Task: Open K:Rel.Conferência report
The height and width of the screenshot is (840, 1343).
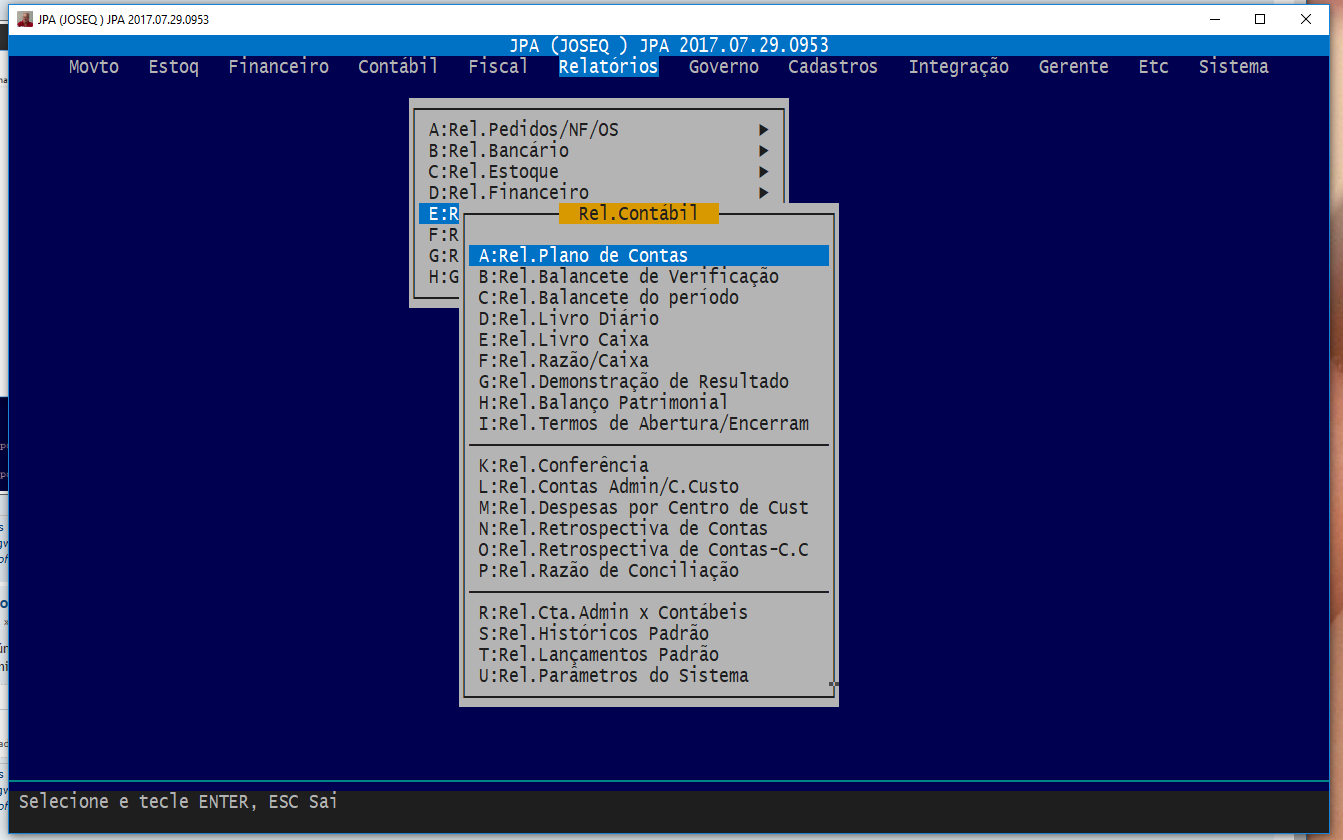Action: click(649, 466)
